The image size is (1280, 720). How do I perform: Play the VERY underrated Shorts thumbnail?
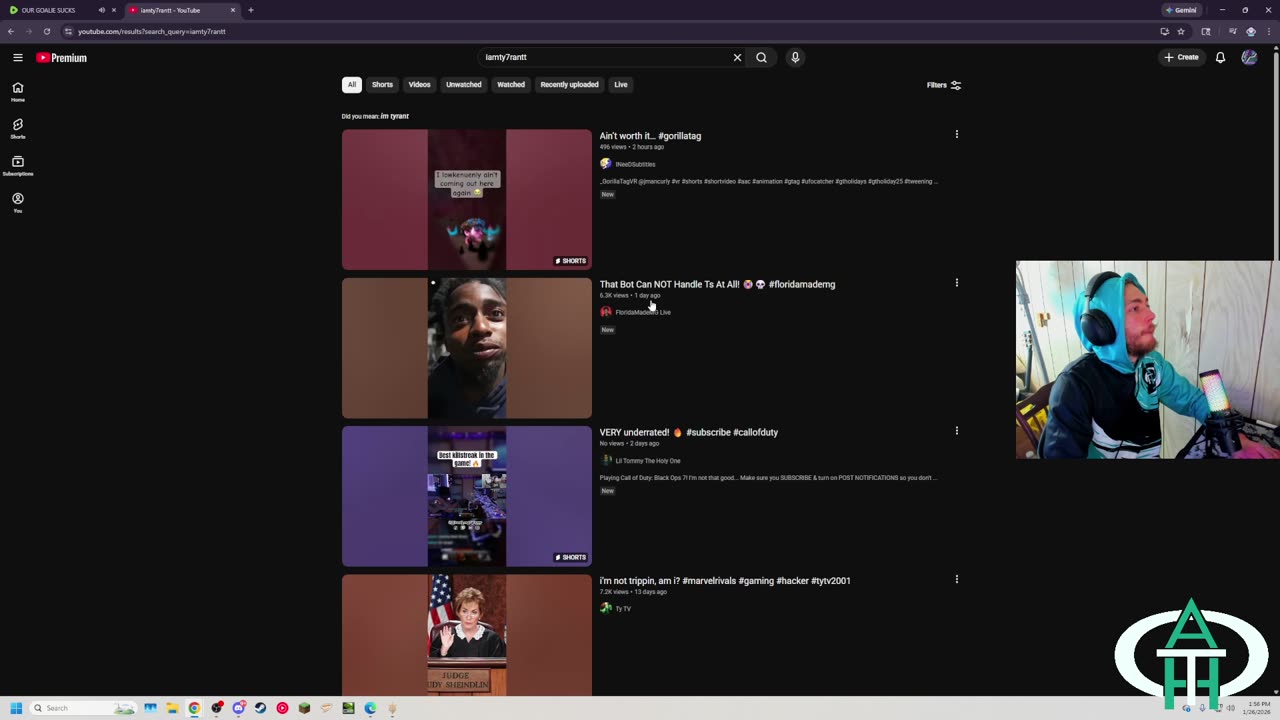(x=467, y=496)
